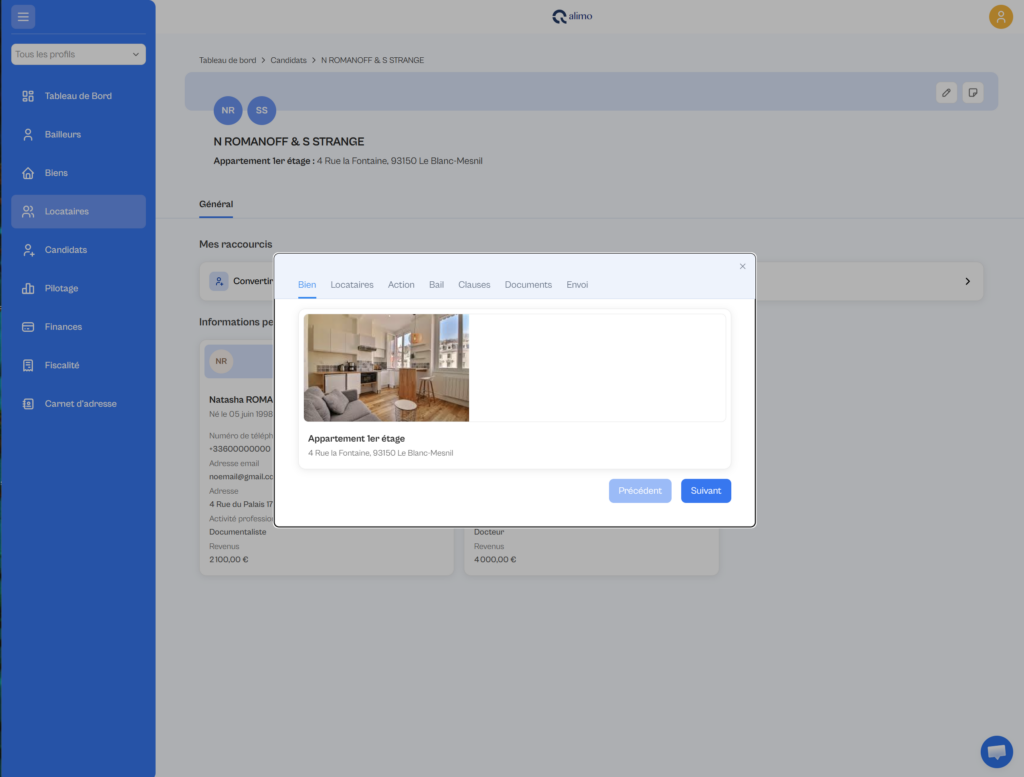The height and width of the screenshot is (777, 1024).
Task: Click the Suivant button
Action: click(706, 491)
